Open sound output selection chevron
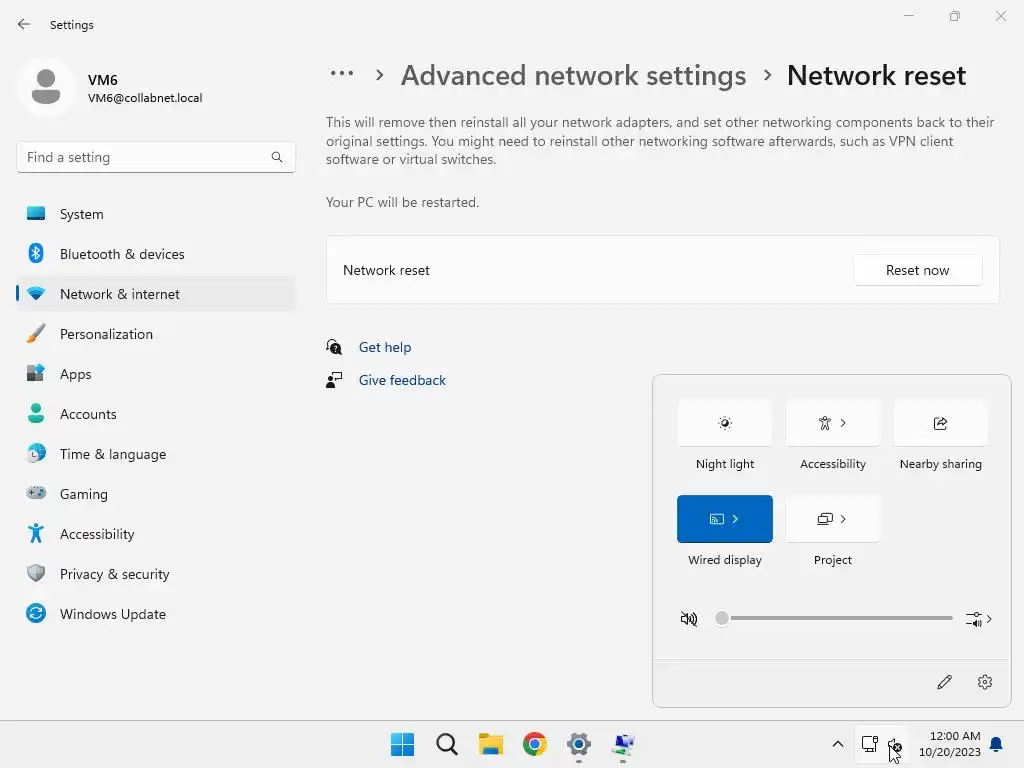 (x=979, y=618)
